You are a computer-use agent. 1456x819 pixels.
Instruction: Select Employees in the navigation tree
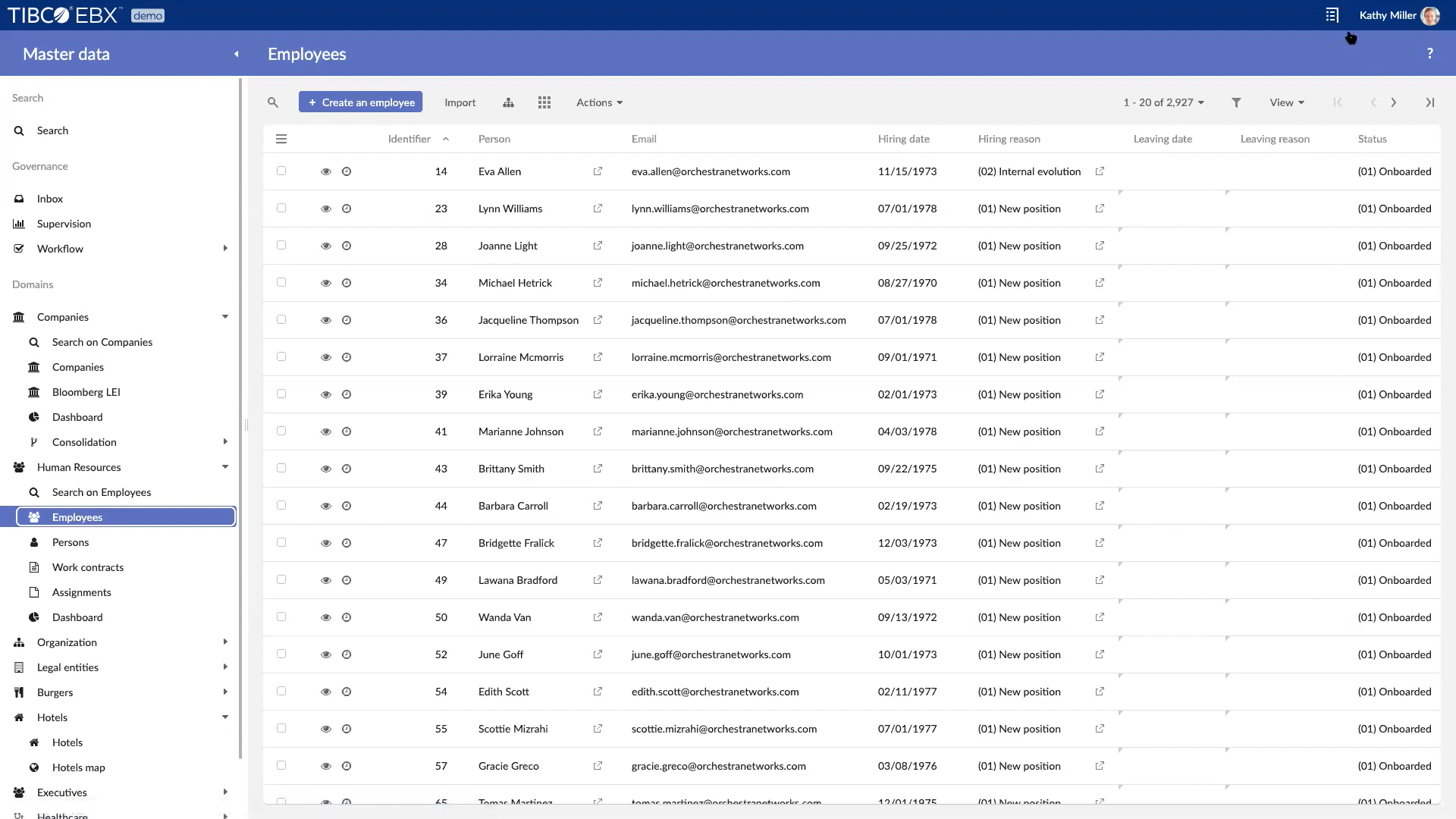126,517
